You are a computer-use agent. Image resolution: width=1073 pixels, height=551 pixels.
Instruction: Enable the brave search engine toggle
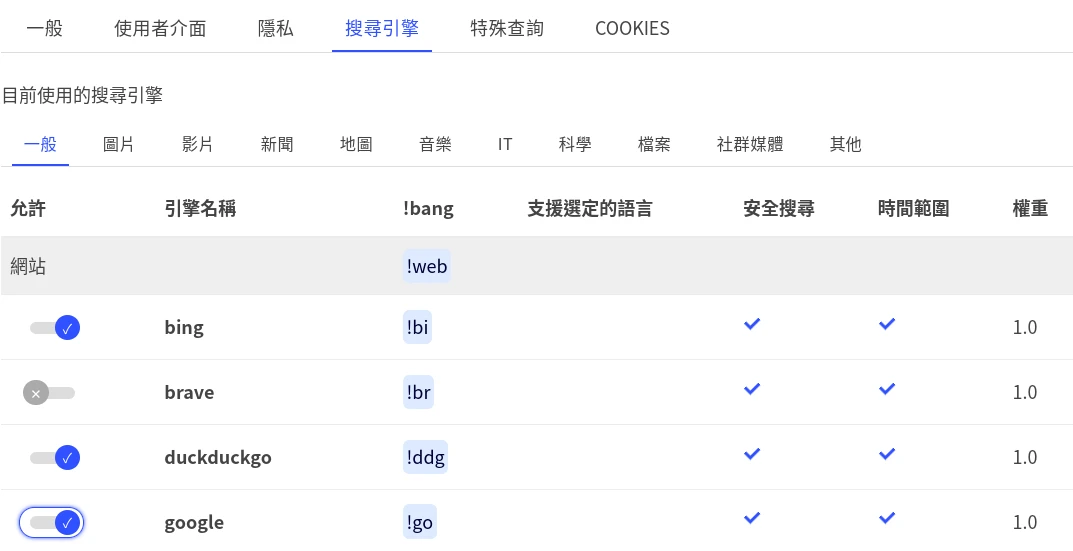click(49, 393)
